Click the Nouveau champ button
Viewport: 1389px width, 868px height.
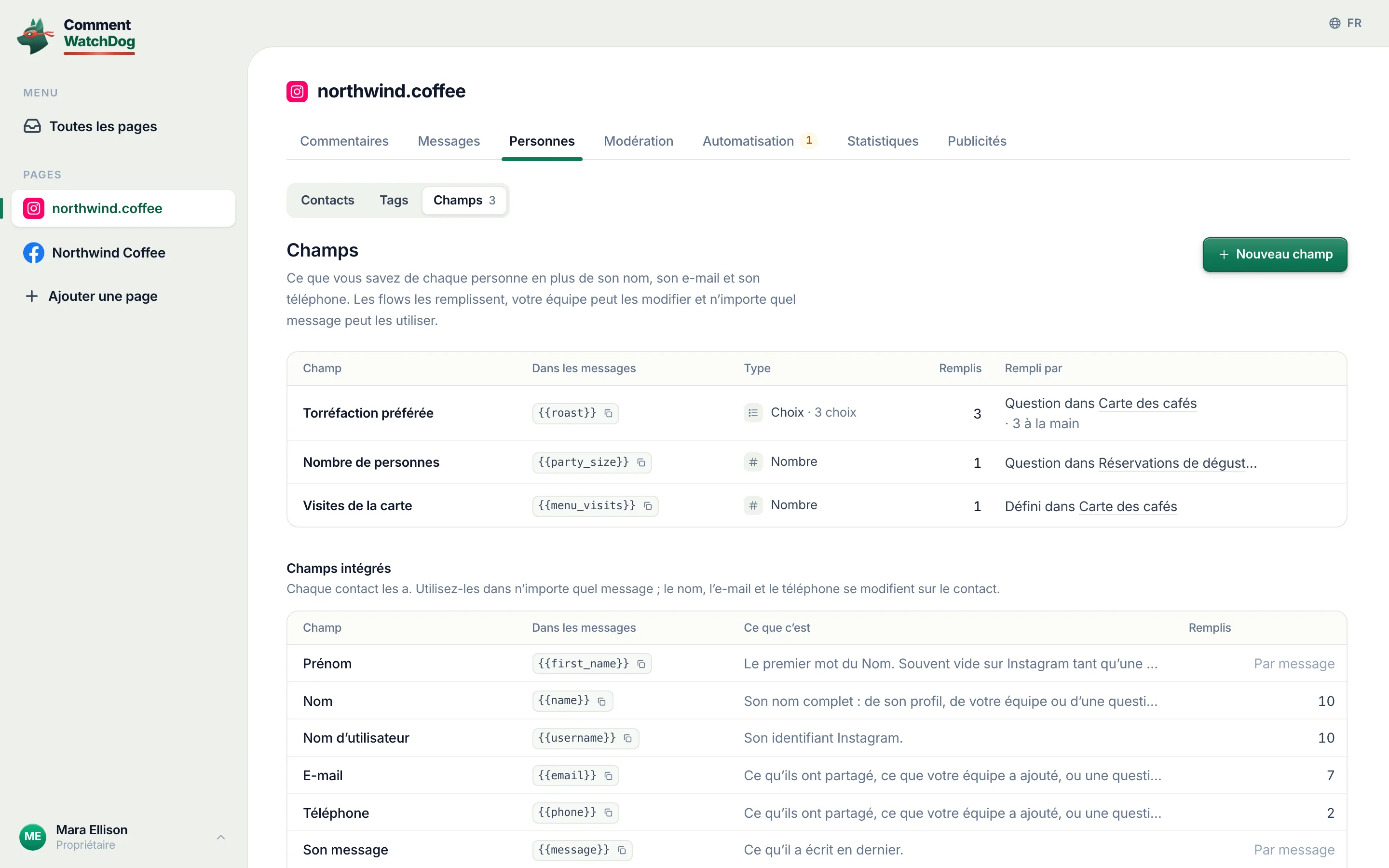[1275, 254]
